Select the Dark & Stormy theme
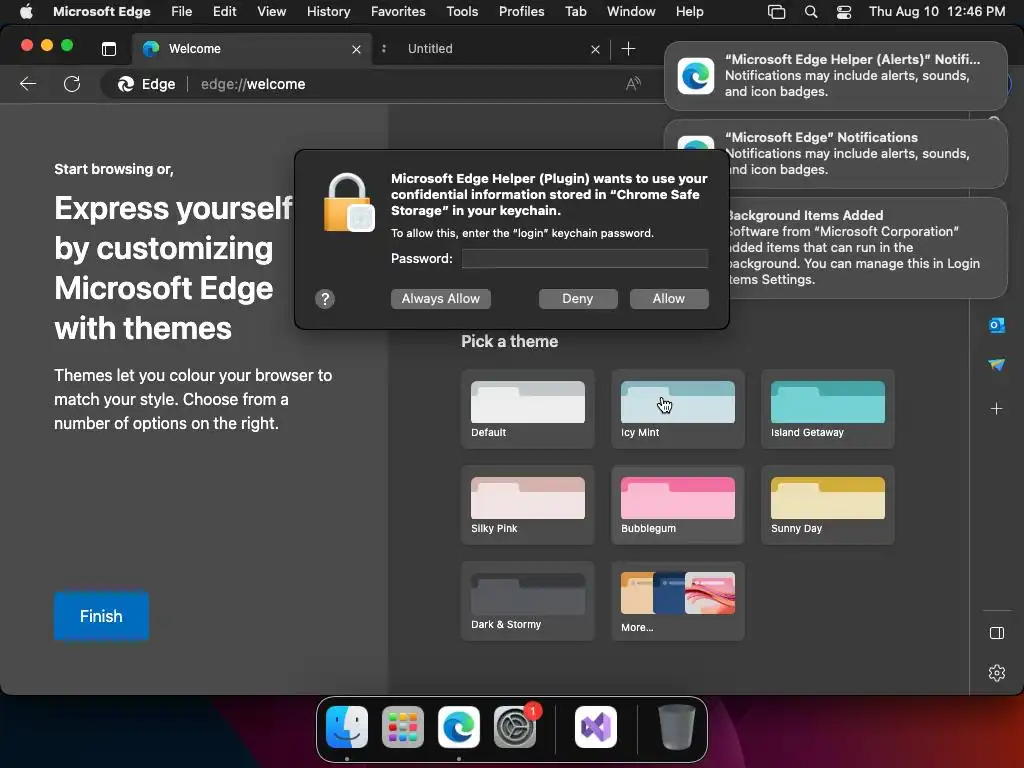1024x768 pixels. pos(528,601)
